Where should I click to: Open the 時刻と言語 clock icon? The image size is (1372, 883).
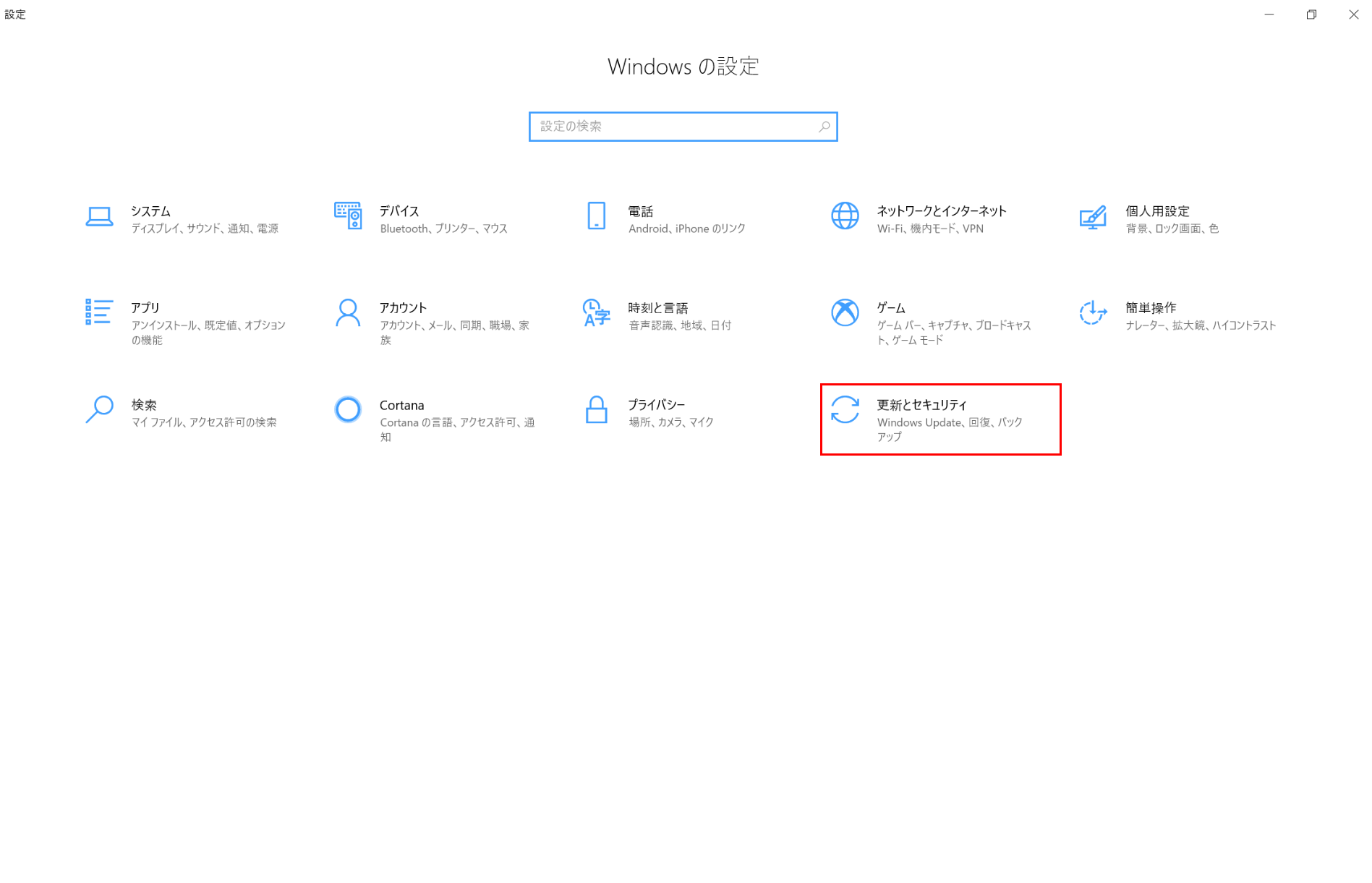pyautogui.click(x=596, y=312)
